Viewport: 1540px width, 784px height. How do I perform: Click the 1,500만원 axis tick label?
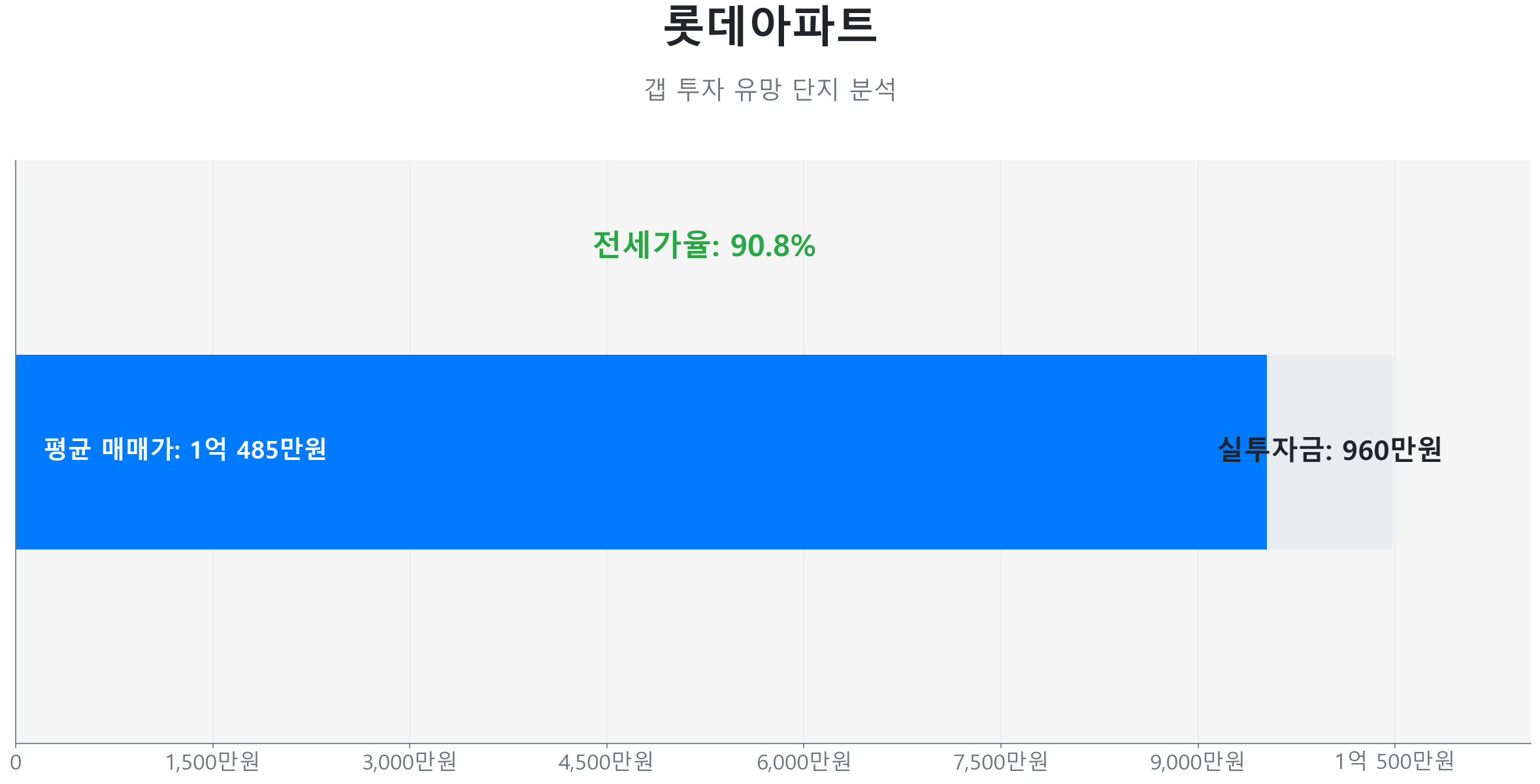point(212,762)
